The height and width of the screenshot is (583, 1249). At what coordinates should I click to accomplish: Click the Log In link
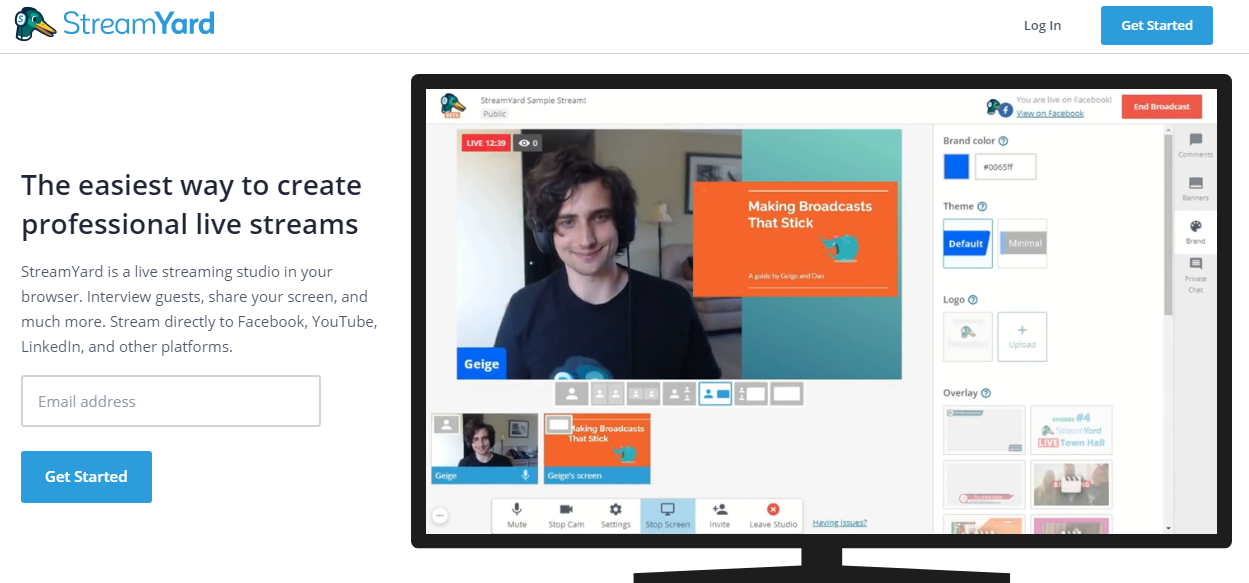[x=1042, y=26]
